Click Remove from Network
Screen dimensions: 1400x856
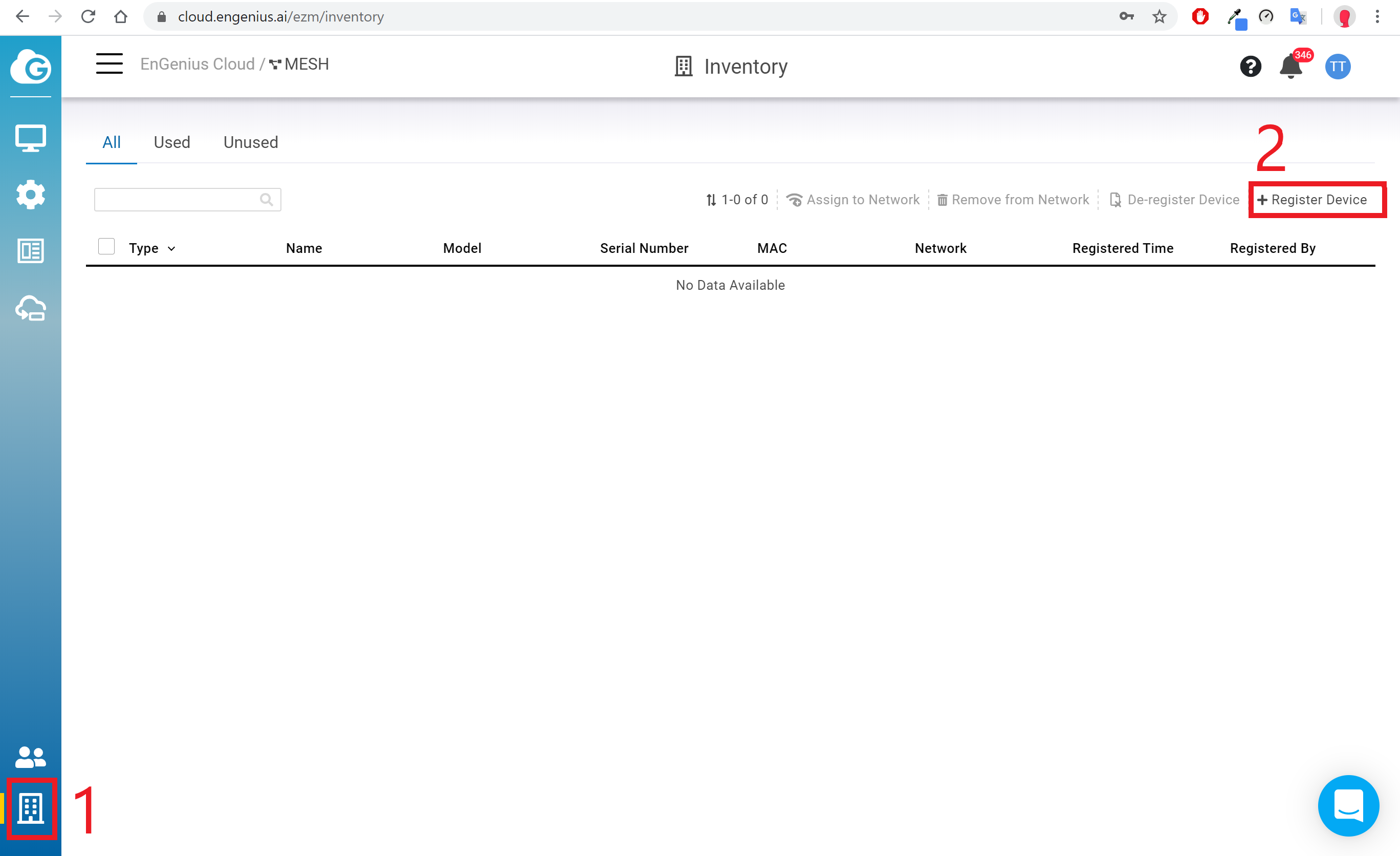pos(1013,200)
